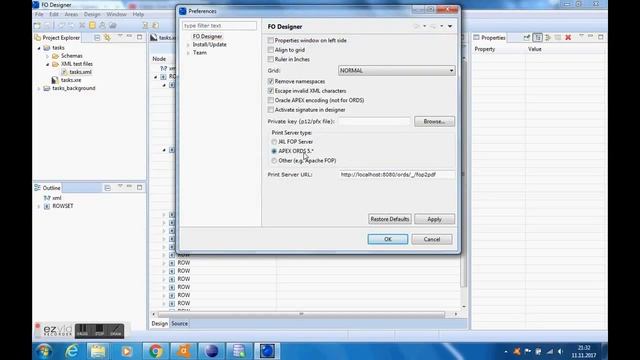Open the Grid NORMAL dropdown

396,71
